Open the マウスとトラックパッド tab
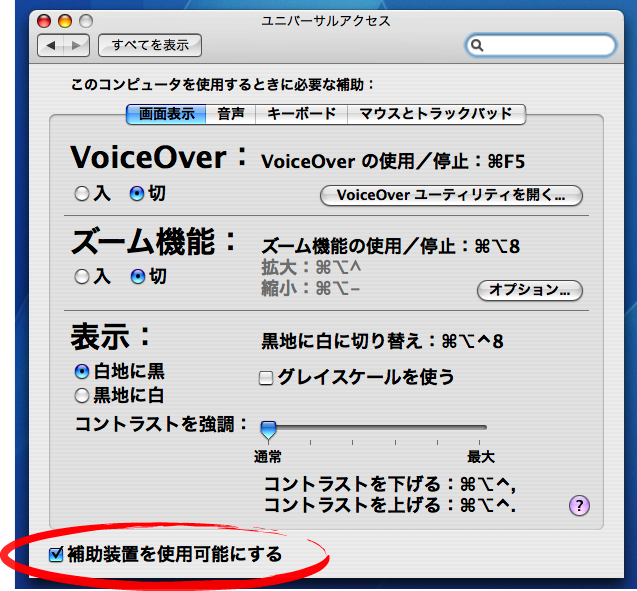The image size is (637, 591). coord(436,114)
